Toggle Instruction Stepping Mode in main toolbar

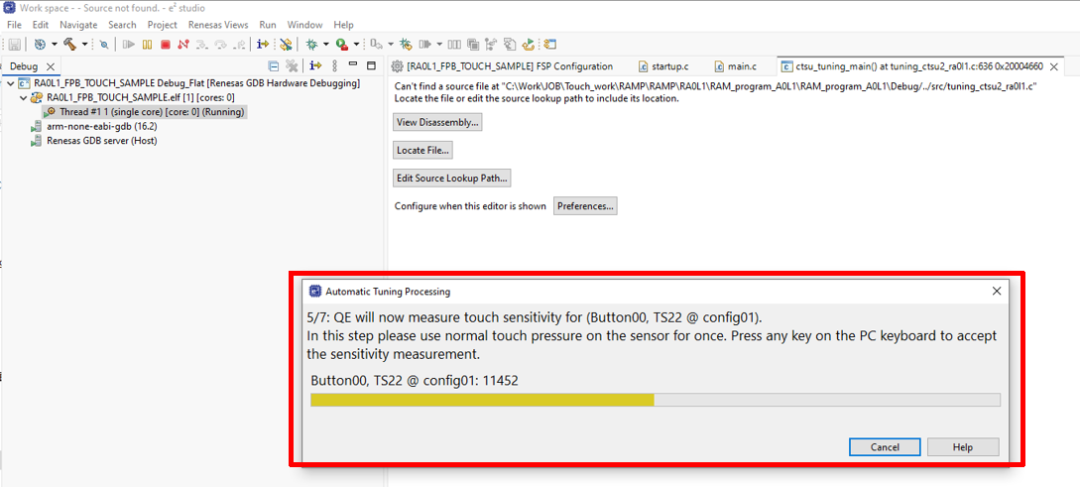click(262, 44)
